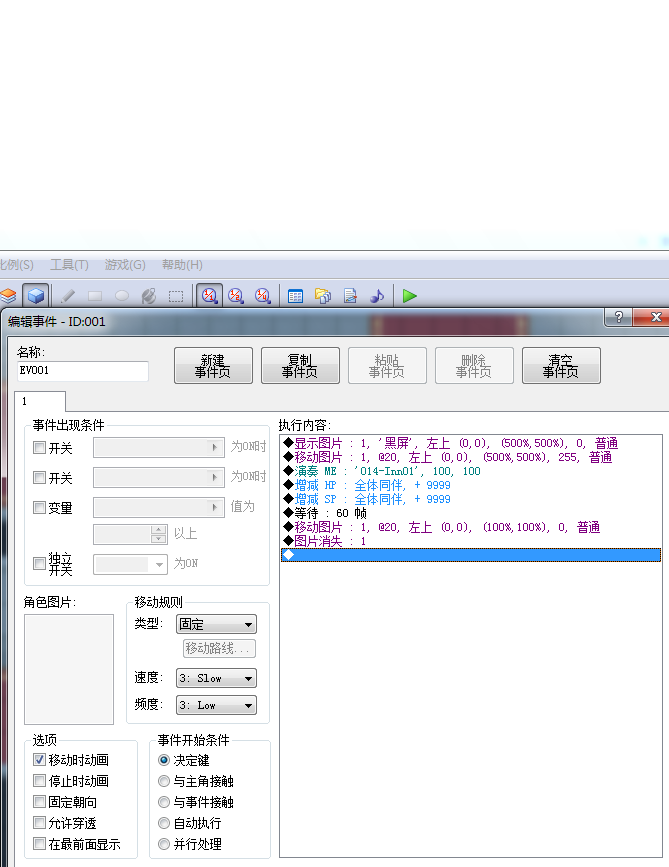Check the 在最前面显示 option
669x867 pixels.
coord(39,844)
